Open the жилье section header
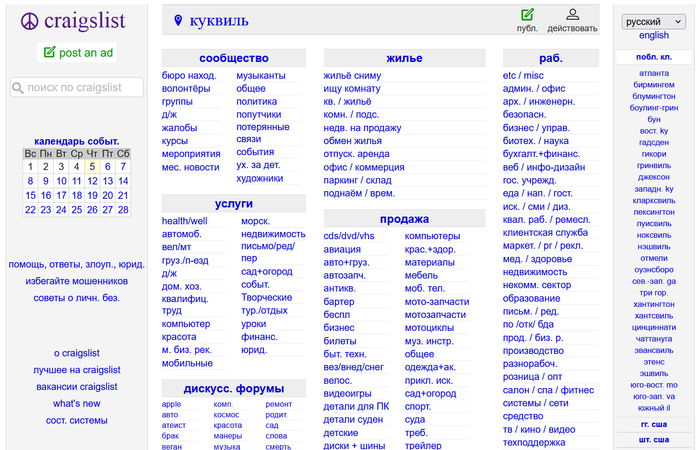The image size is (700, 450). 404,58
